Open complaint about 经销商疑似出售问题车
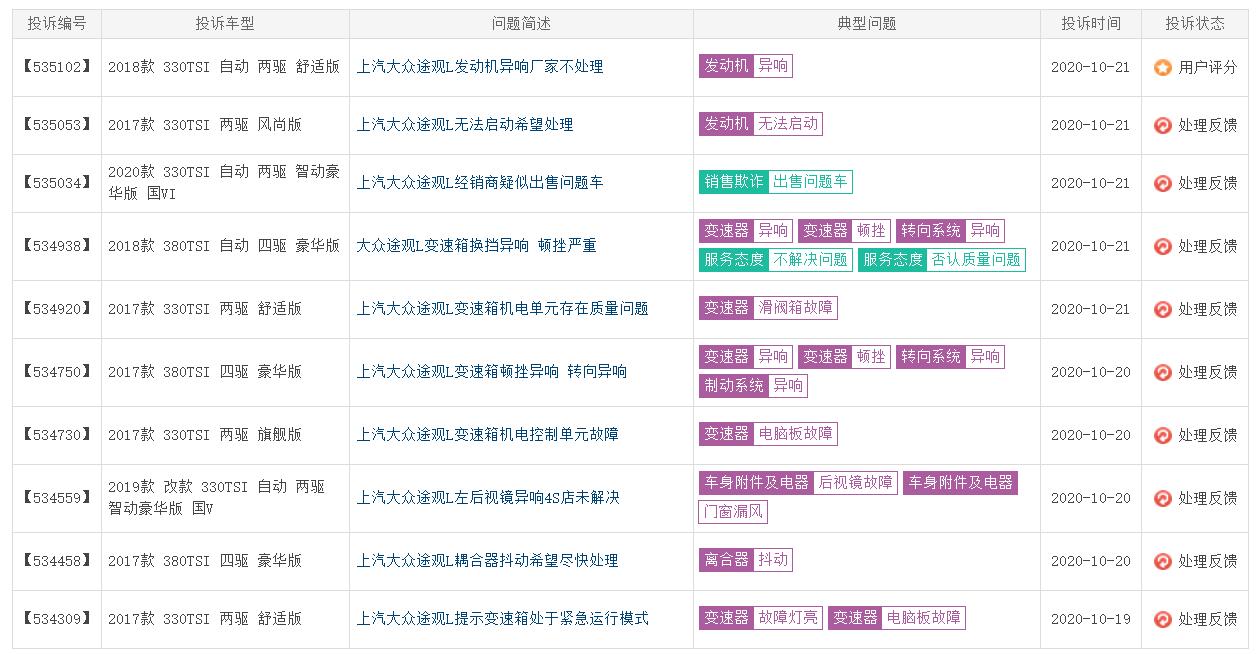 coord(480,183)
